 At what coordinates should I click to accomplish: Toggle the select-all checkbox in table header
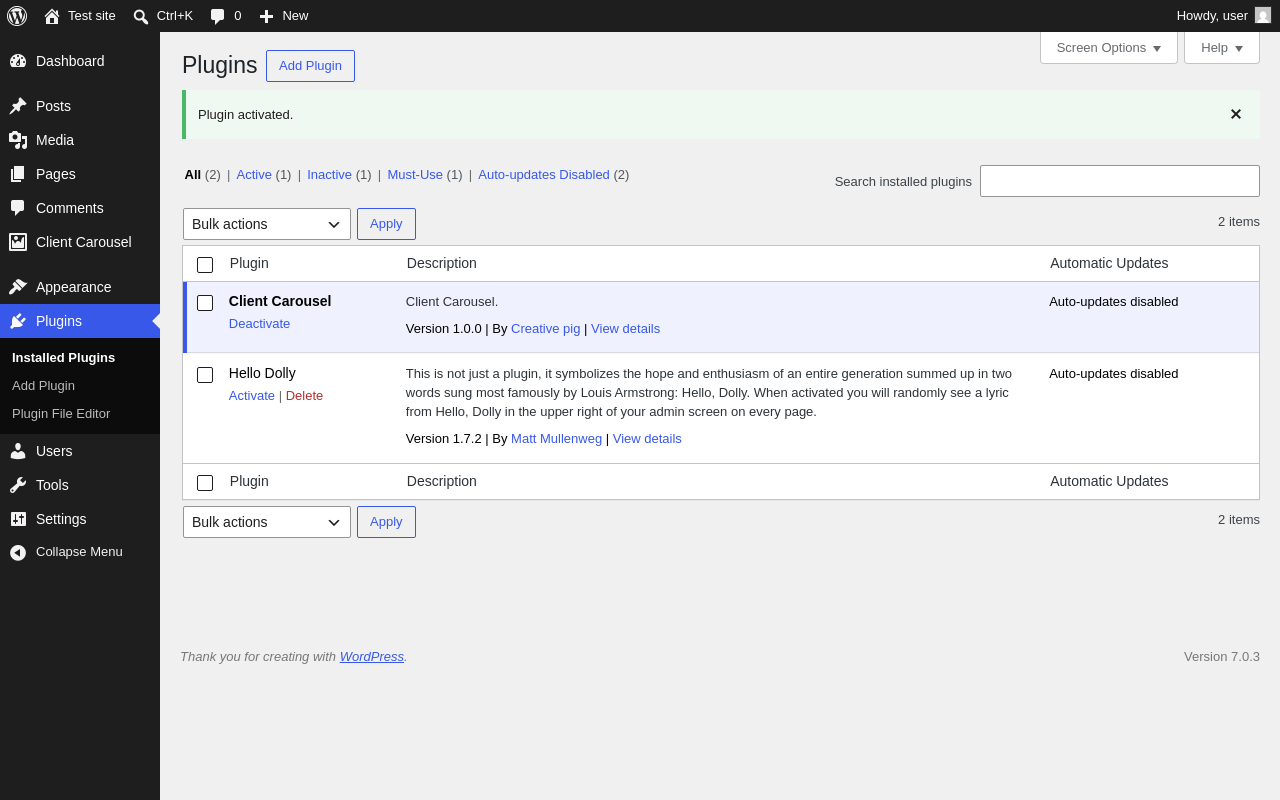(x=205, y=265)
